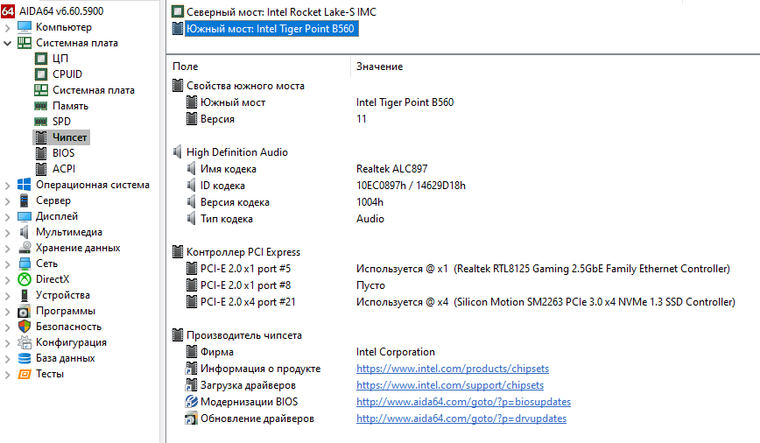Select the Системная плата child tree item

(94, 90)
